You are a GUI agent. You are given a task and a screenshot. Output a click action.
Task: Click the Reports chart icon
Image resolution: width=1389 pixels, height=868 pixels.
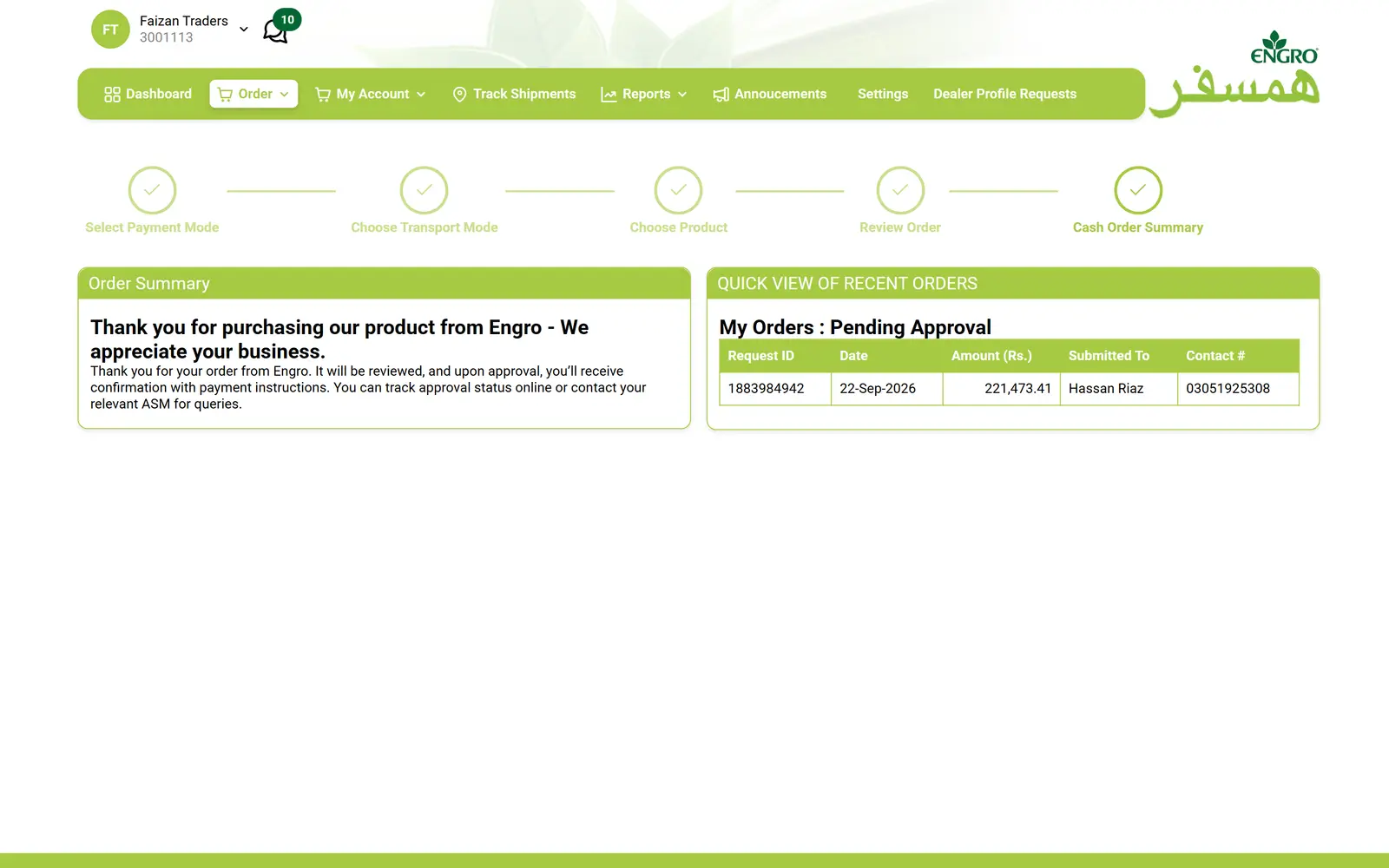[x=609, y=94]
